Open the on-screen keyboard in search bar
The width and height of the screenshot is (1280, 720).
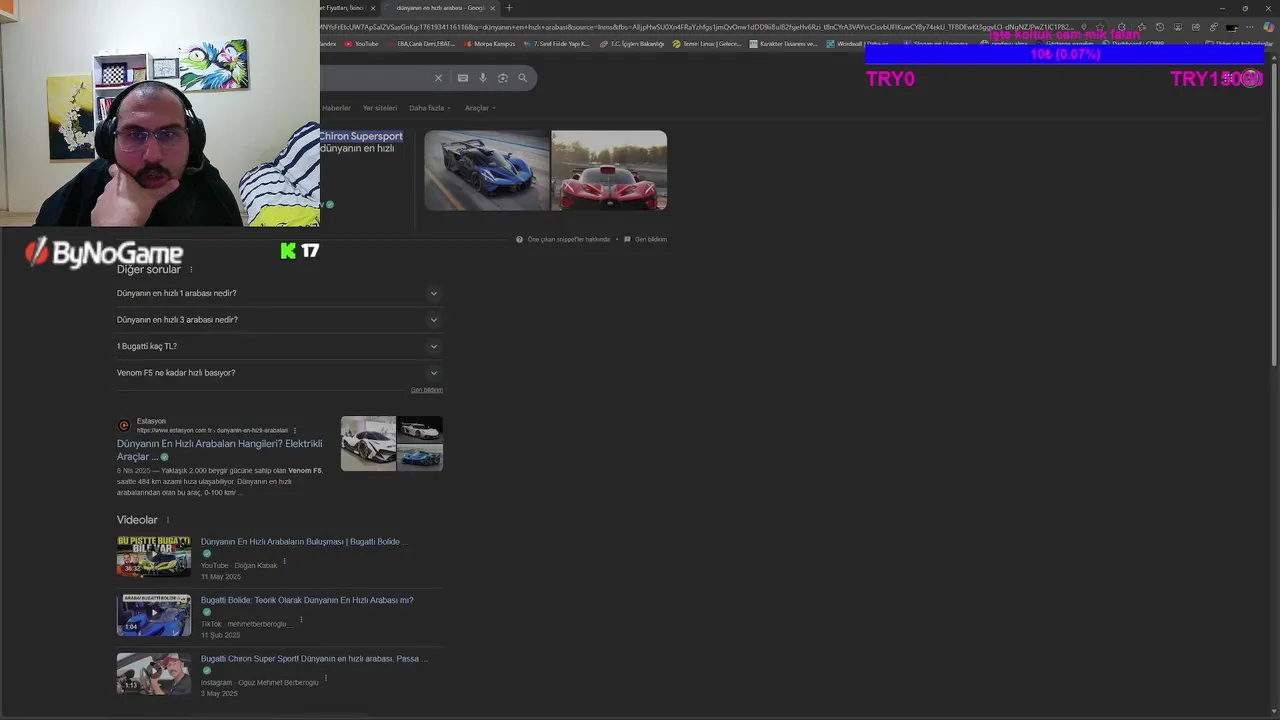click(463, 78)
